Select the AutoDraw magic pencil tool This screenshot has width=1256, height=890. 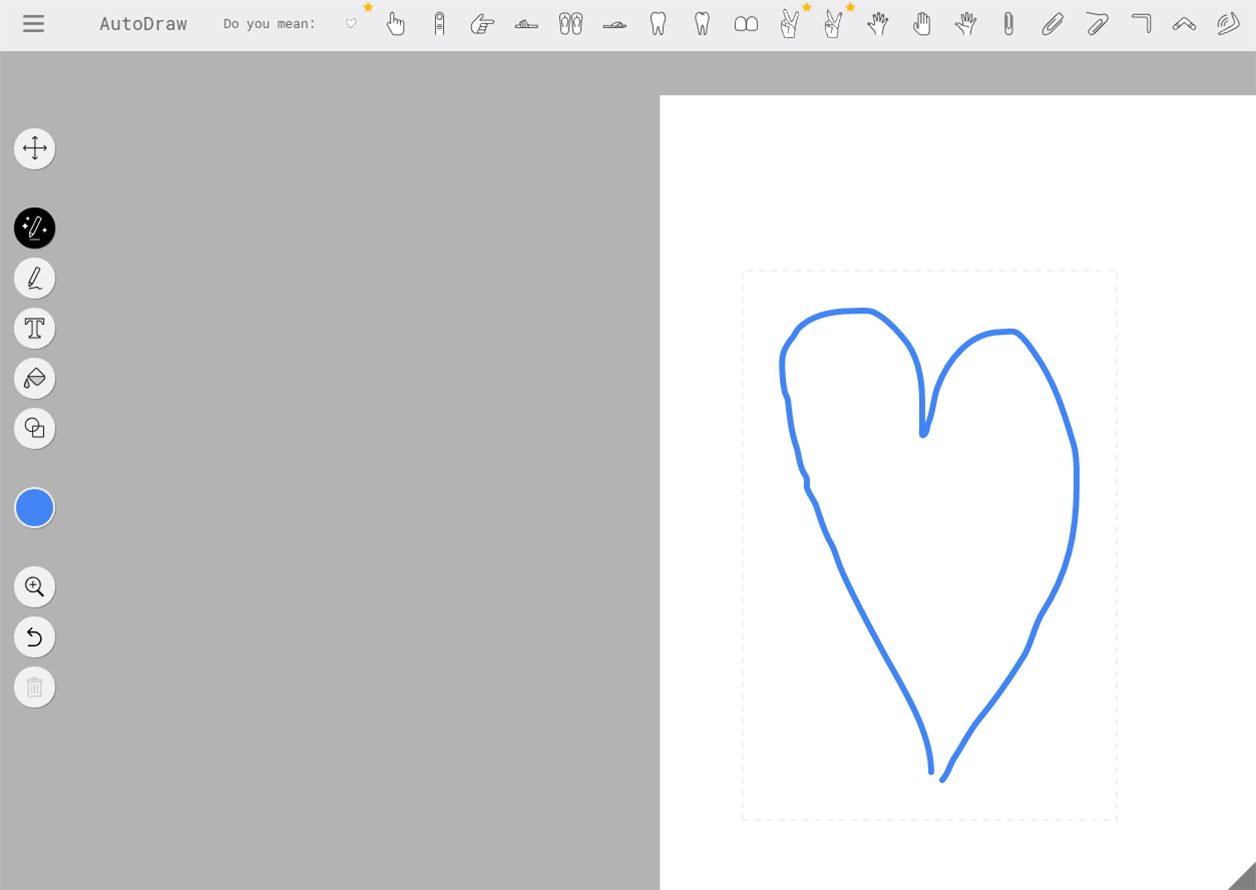pos(35,229)
